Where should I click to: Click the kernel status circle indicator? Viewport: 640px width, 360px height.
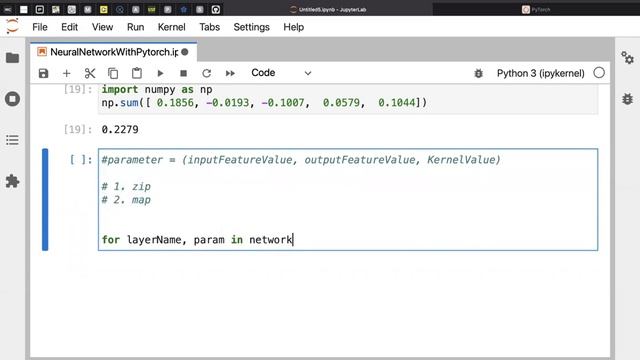point(599,73)
